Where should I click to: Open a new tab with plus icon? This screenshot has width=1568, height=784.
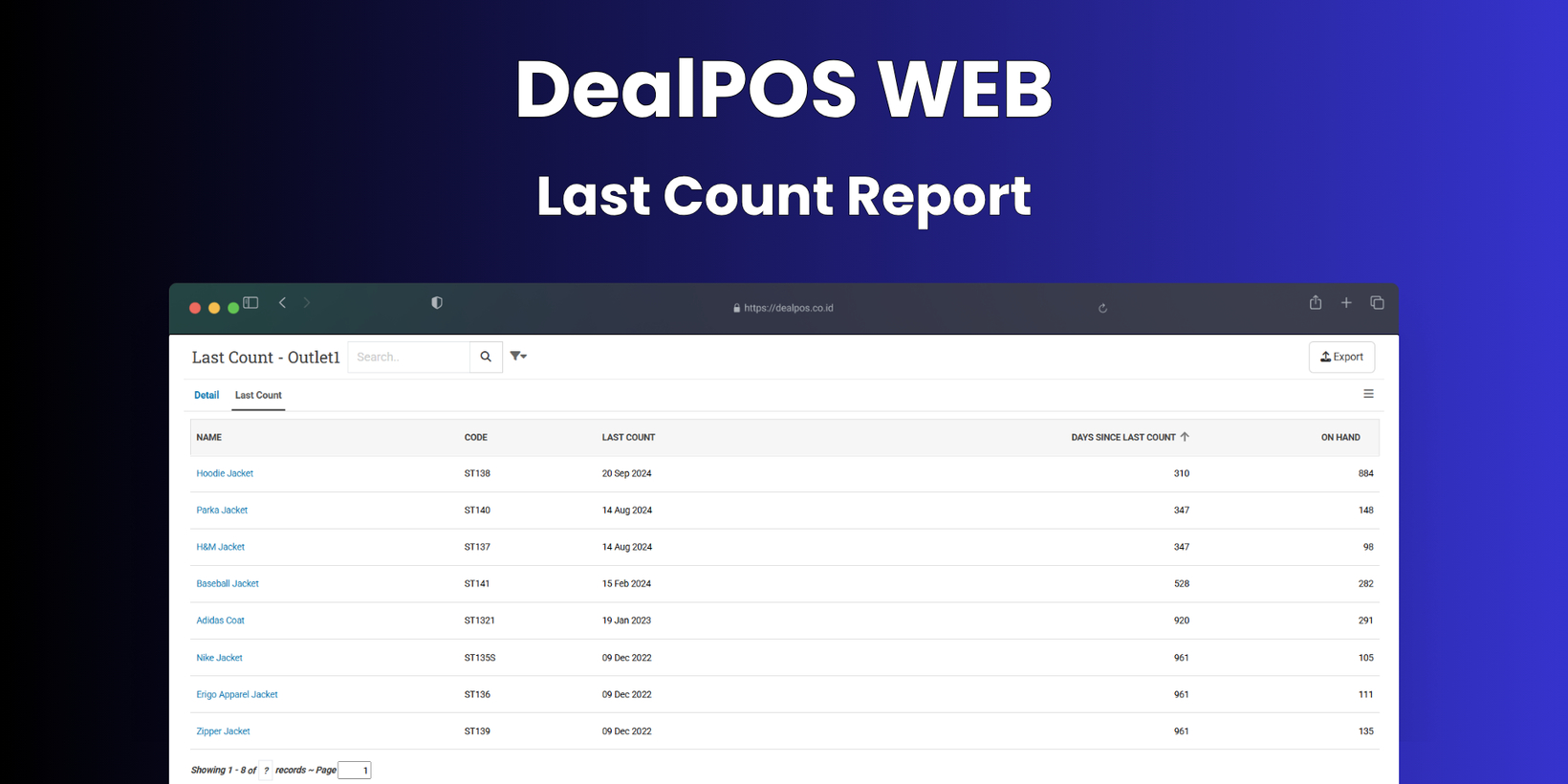[x=1346, y=302]
